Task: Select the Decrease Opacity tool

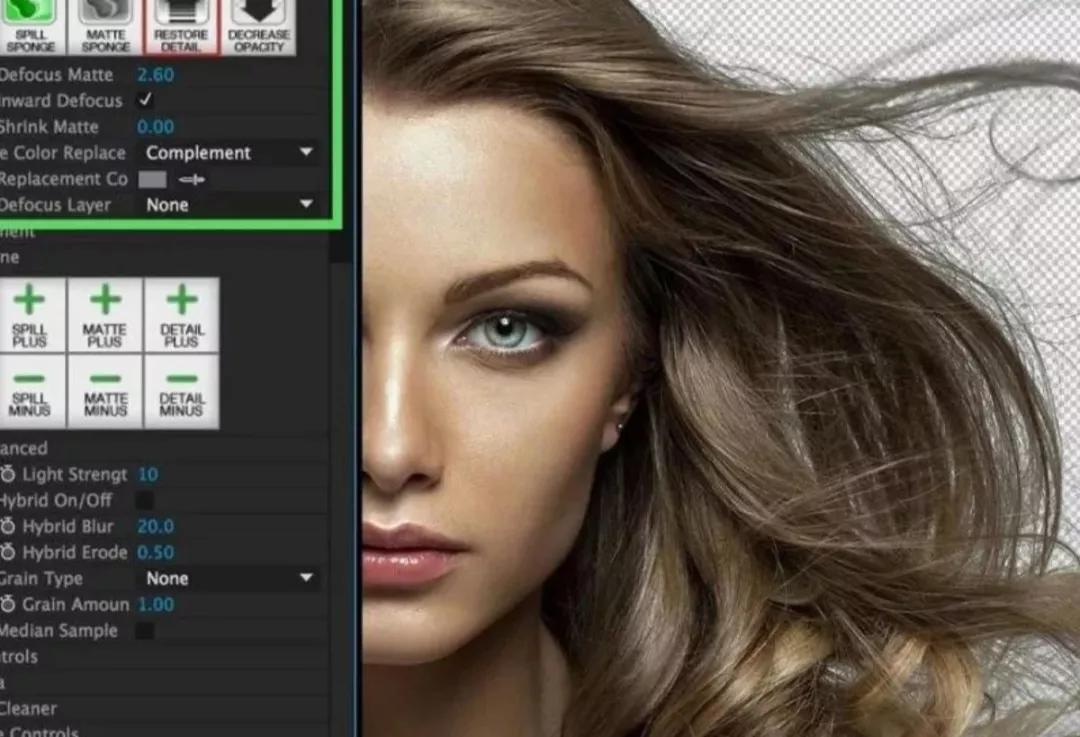Action: (258, 27)
